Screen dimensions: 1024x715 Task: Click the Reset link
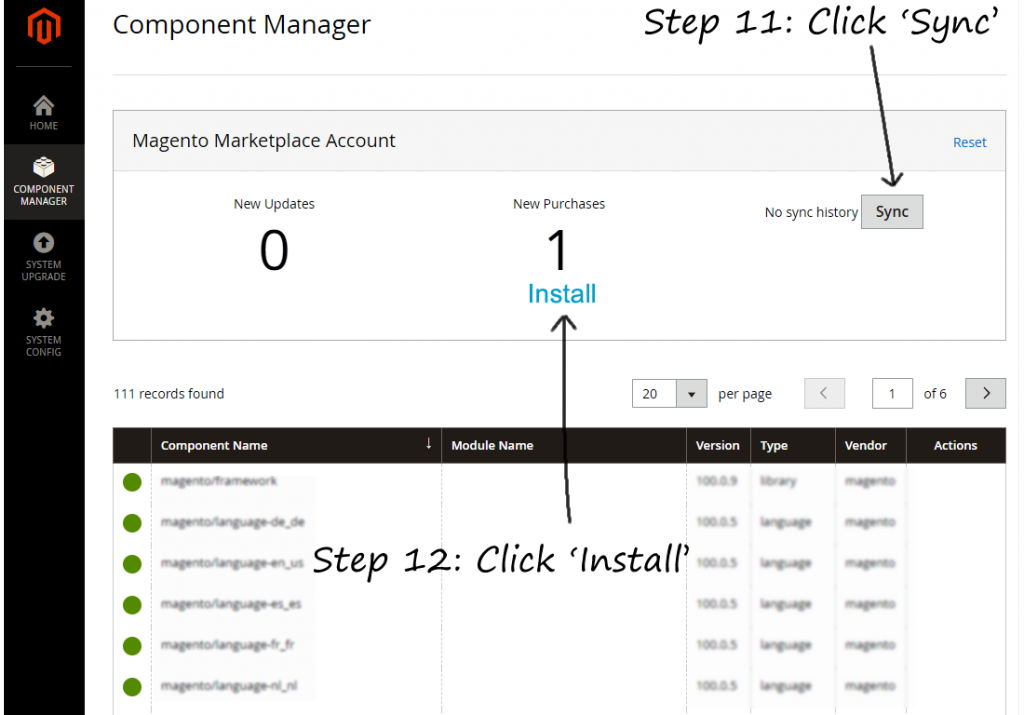969,143
